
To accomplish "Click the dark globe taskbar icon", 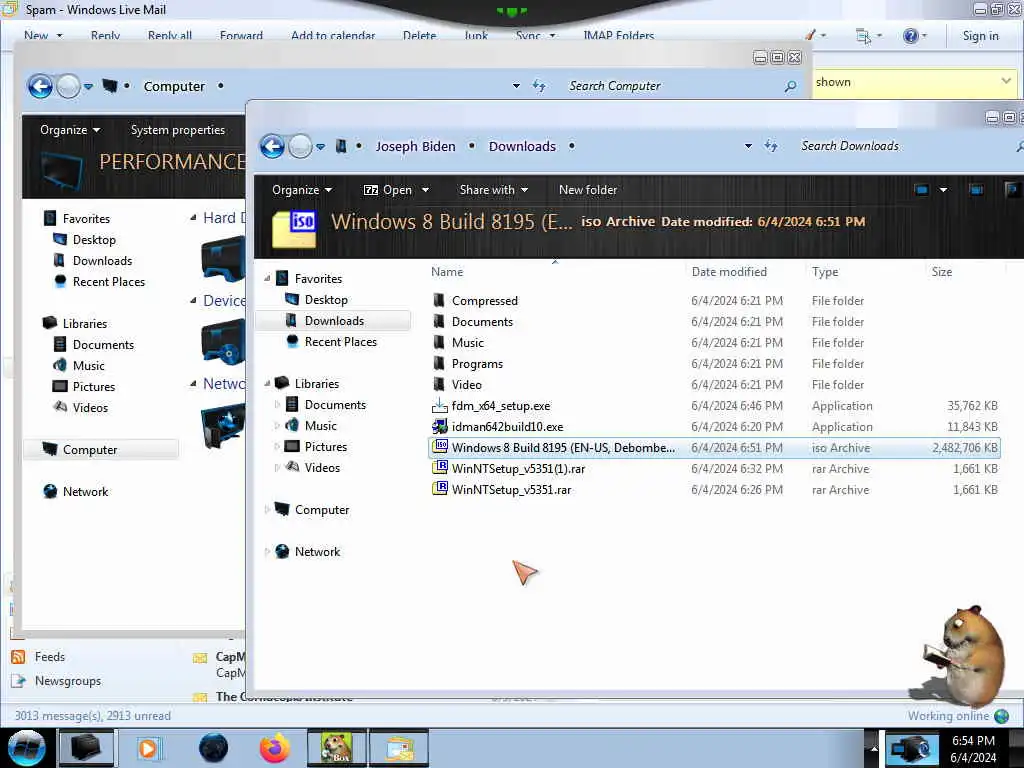I will (x=214, y=748).
